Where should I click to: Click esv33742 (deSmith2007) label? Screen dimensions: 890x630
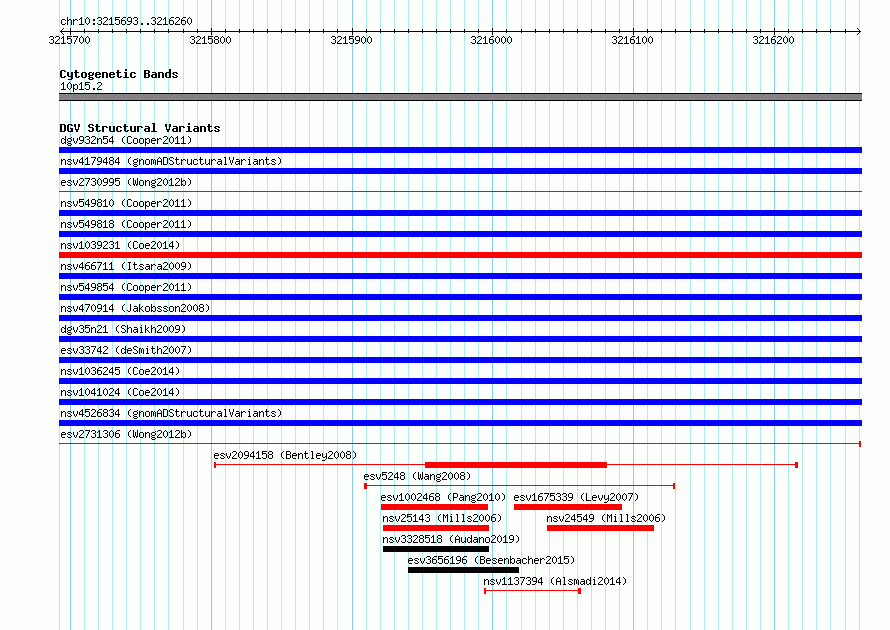[126, 350]
